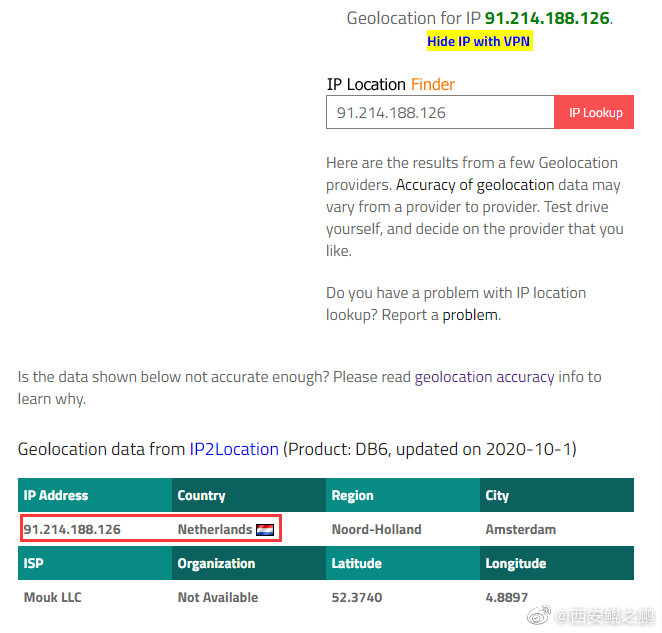Screen dimensions: 662x633
Task: Click the Netherlands flag icon
Action: 265,530
